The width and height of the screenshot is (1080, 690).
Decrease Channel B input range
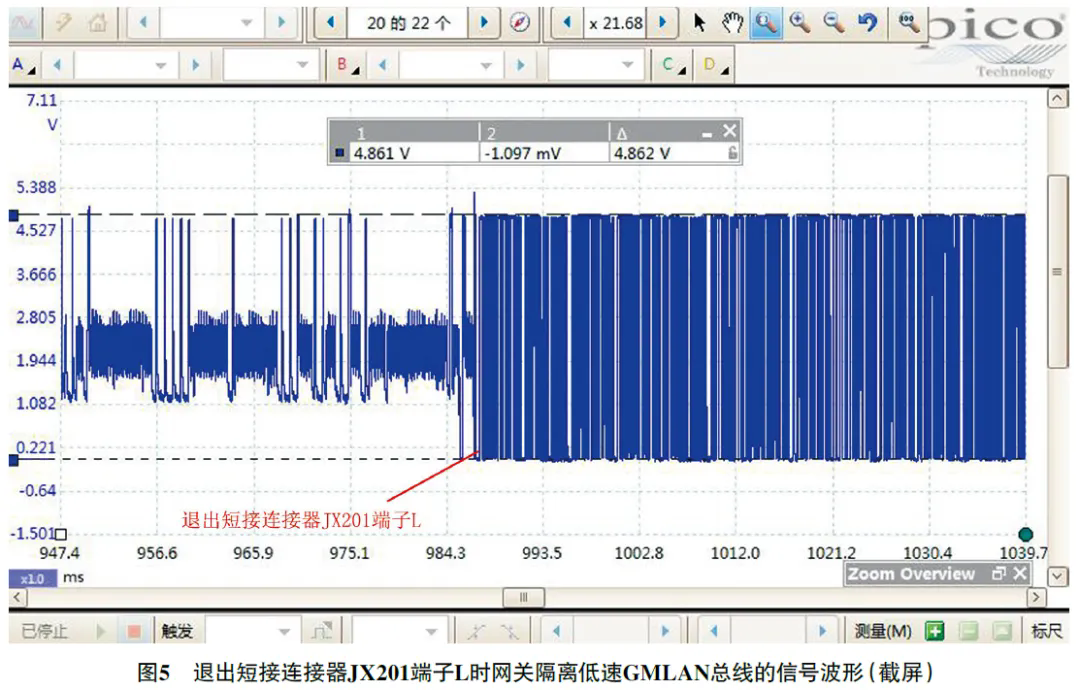pyautogui.click(x=382, y=65)
